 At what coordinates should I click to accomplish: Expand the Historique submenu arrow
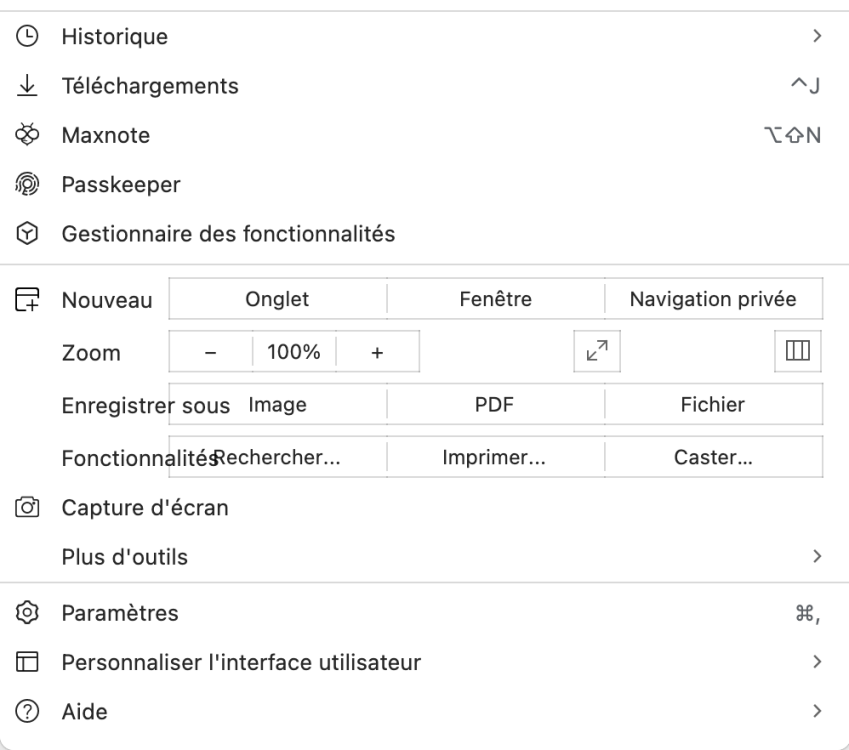(x=817, y=37)
